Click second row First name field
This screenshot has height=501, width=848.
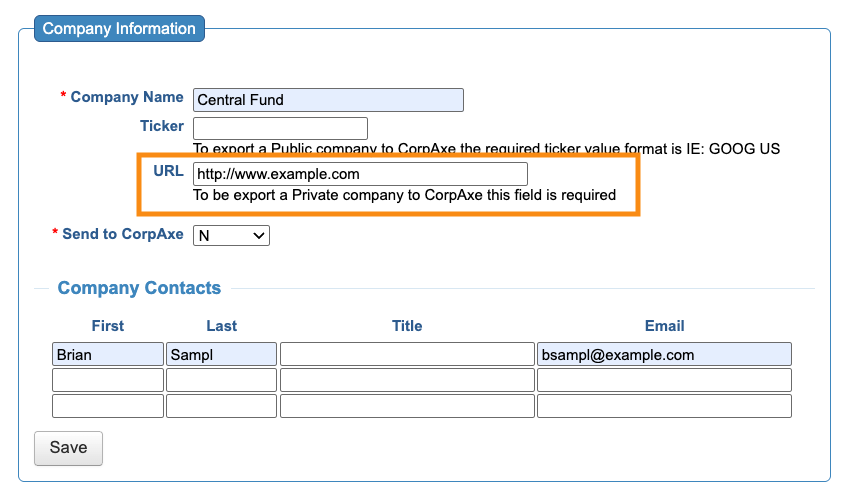[x=107, y=380]
